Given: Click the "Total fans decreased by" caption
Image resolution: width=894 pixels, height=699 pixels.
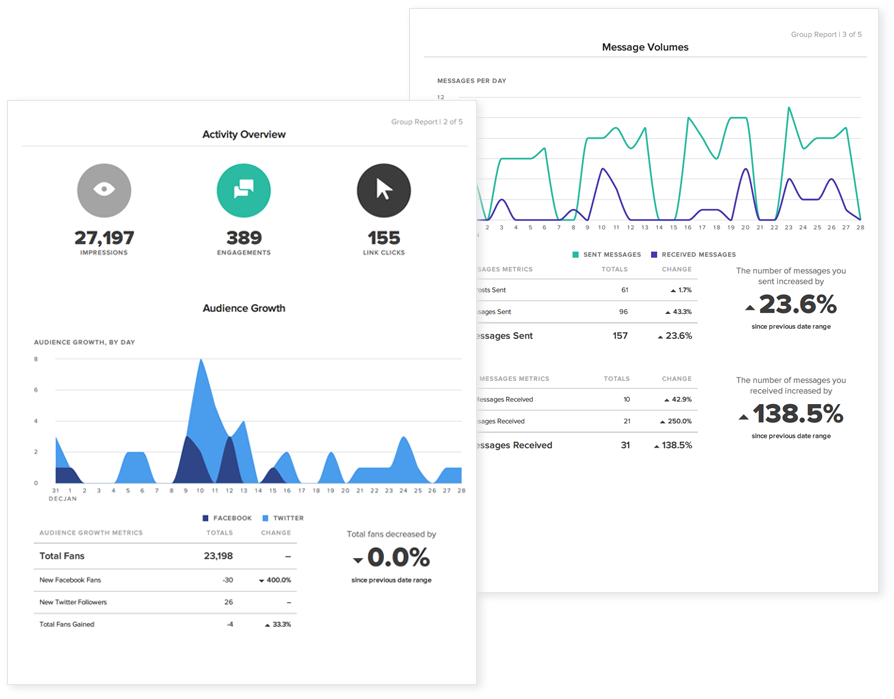Looking at the screenshot, I should (391, 535).
